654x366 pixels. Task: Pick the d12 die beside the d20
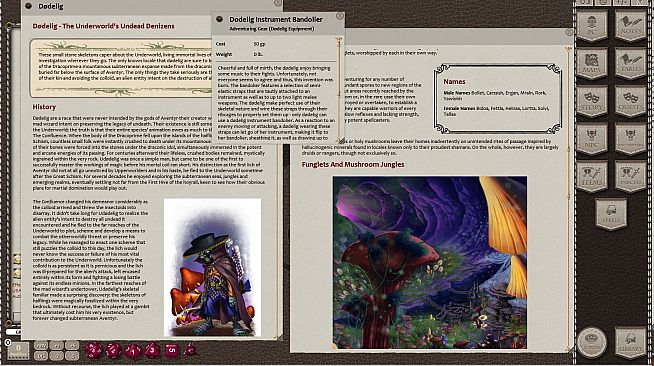click(x=113, y=350)
